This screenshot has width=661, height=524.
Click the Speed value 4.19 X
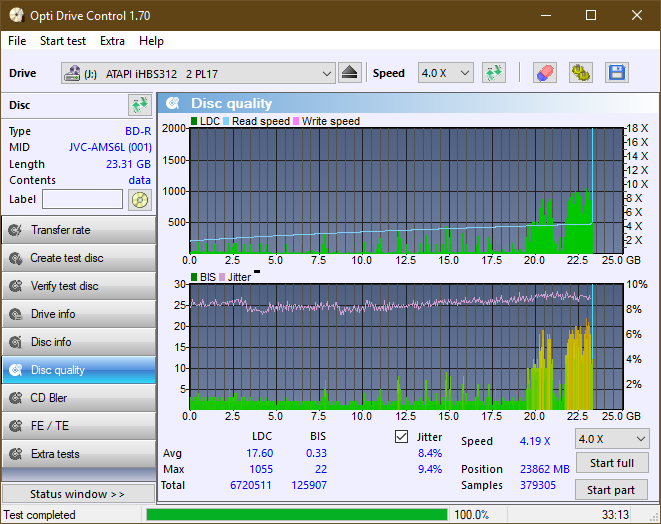535,441
